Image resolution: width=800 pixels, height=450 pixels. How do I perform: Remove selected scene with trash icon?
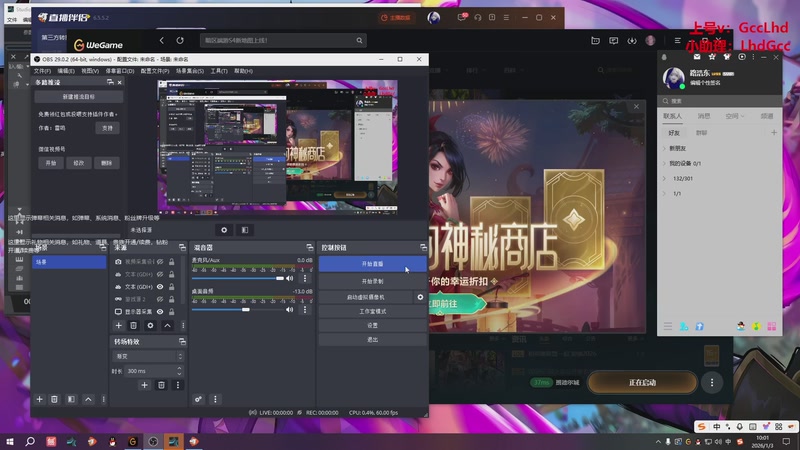pyautogui.click(x=54, y=399)
